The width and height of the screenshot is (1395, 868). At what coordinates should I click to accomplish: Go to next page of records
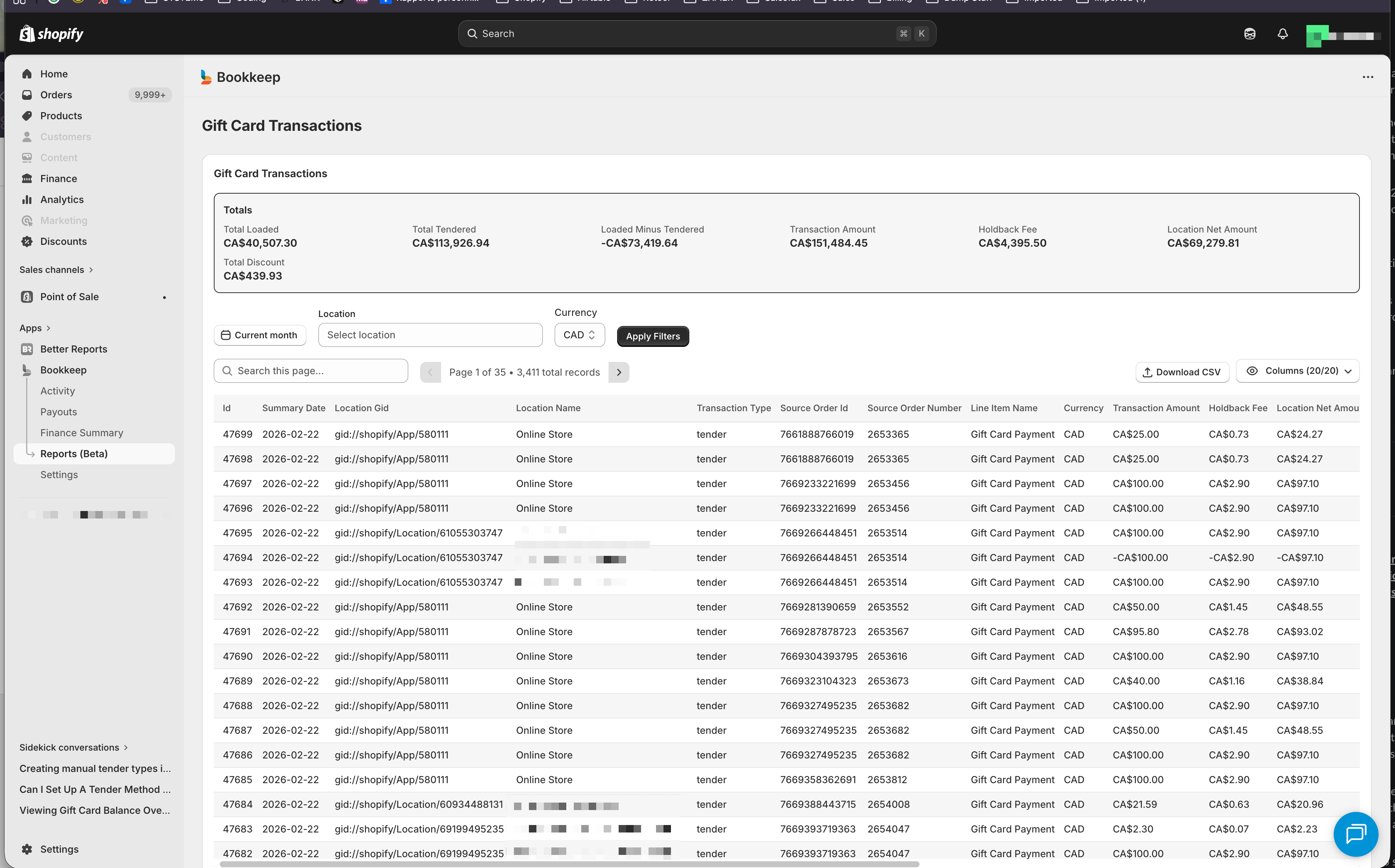(x=619, y=373)
